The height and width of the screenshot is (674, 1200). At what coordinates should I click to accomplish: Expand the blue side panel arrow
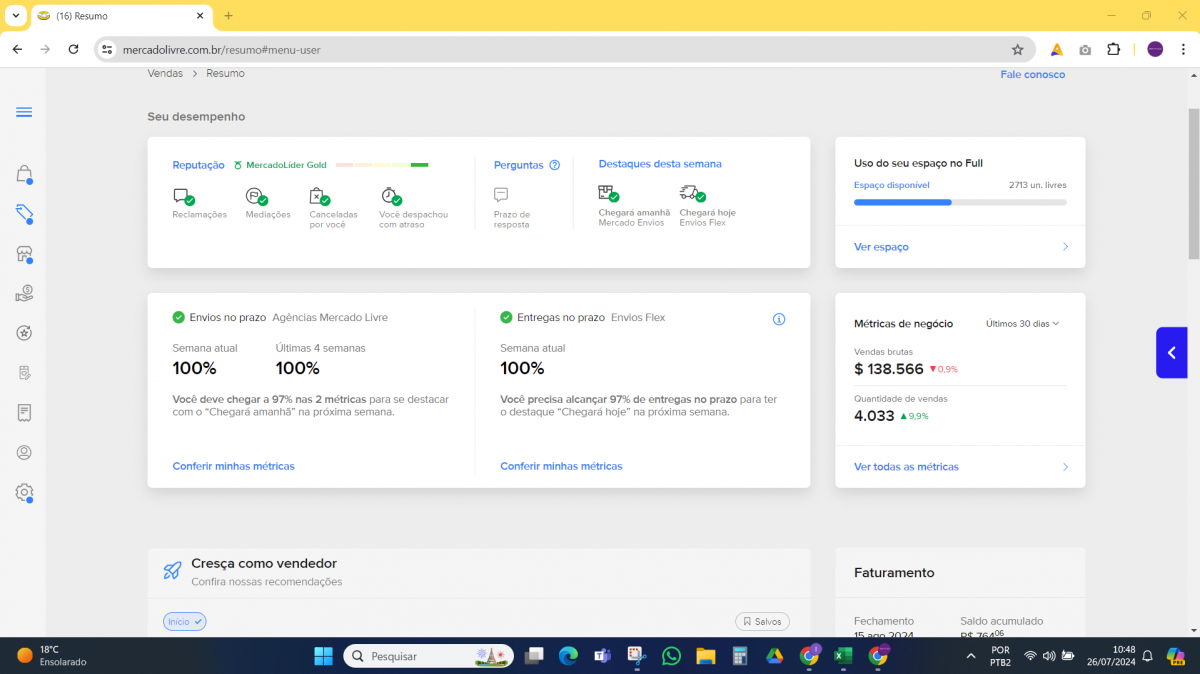tap(1171, 353)
